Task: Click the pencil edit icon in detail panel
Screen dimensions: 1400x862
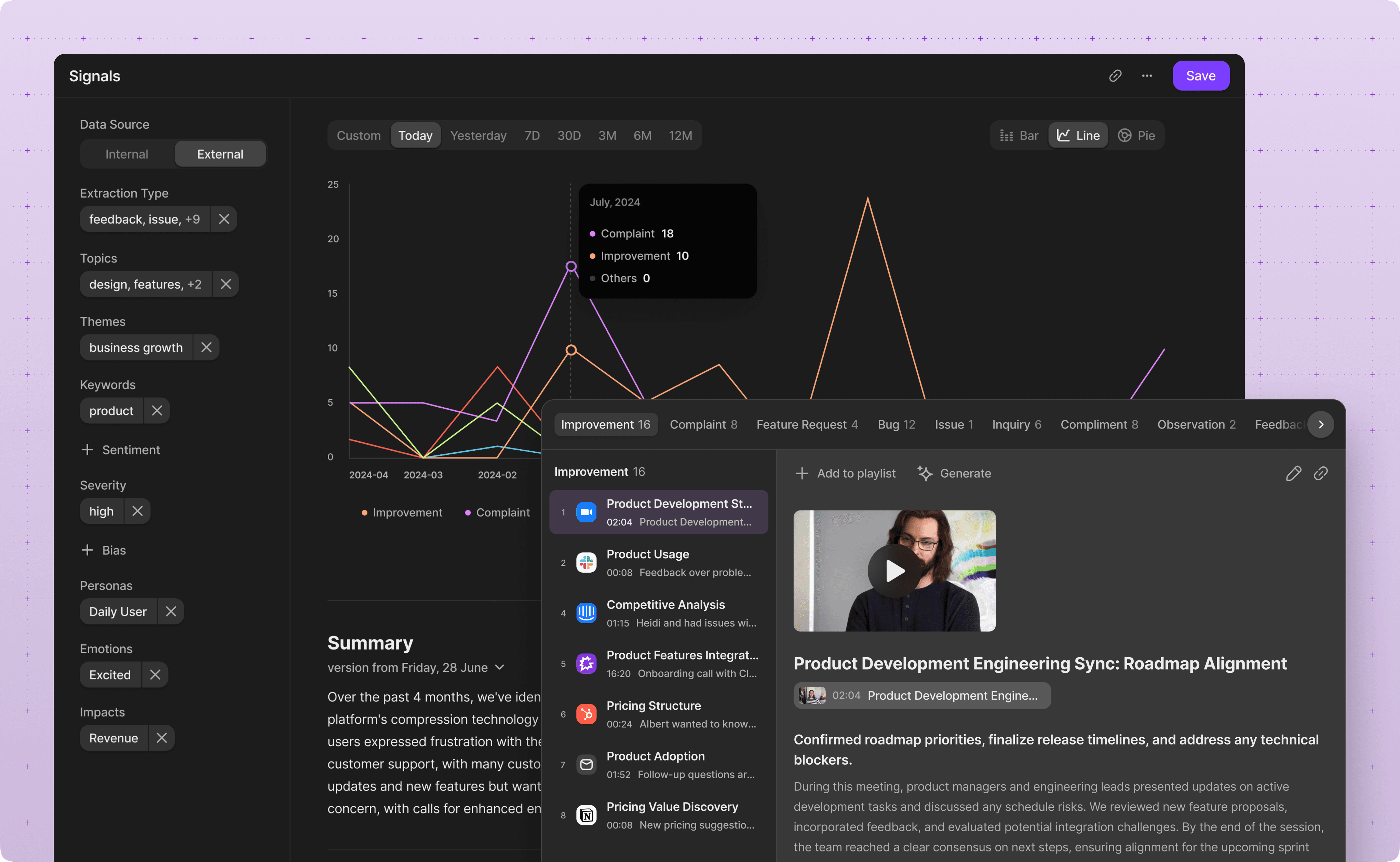Action: [x=1293, y=473]
